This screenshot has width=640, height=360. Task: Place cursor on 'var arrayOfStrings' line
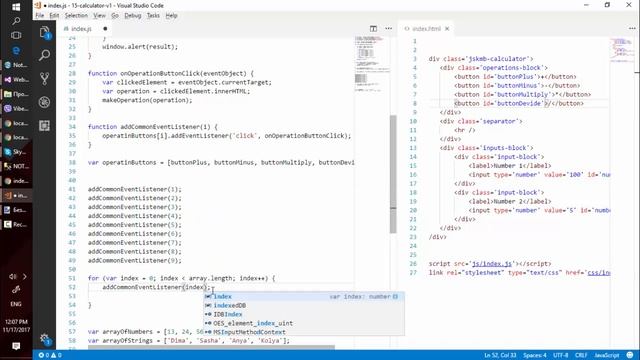point(189,340)
